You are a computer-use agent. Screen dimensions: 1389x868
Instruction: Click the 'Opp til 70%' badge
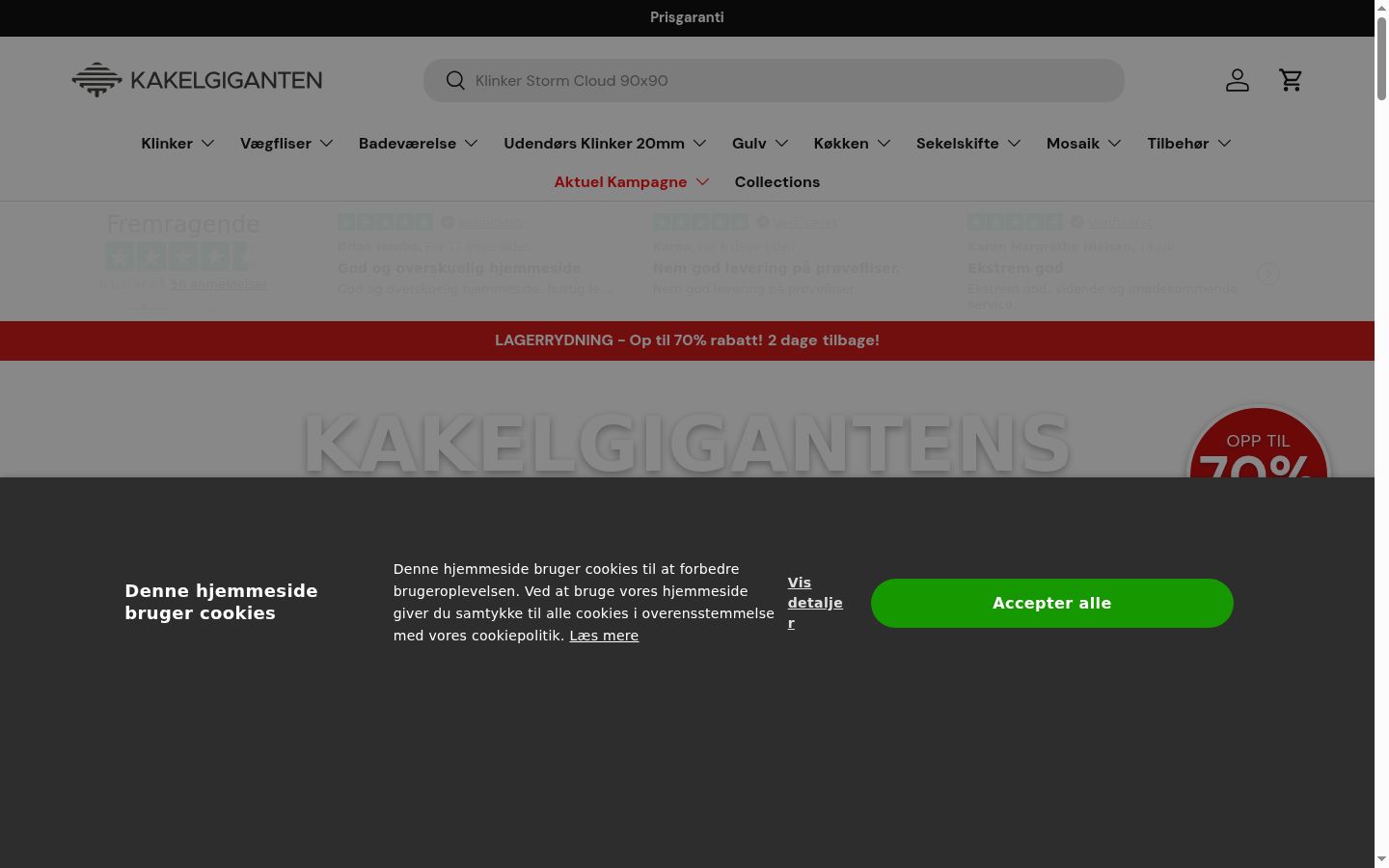point(1259,444)
